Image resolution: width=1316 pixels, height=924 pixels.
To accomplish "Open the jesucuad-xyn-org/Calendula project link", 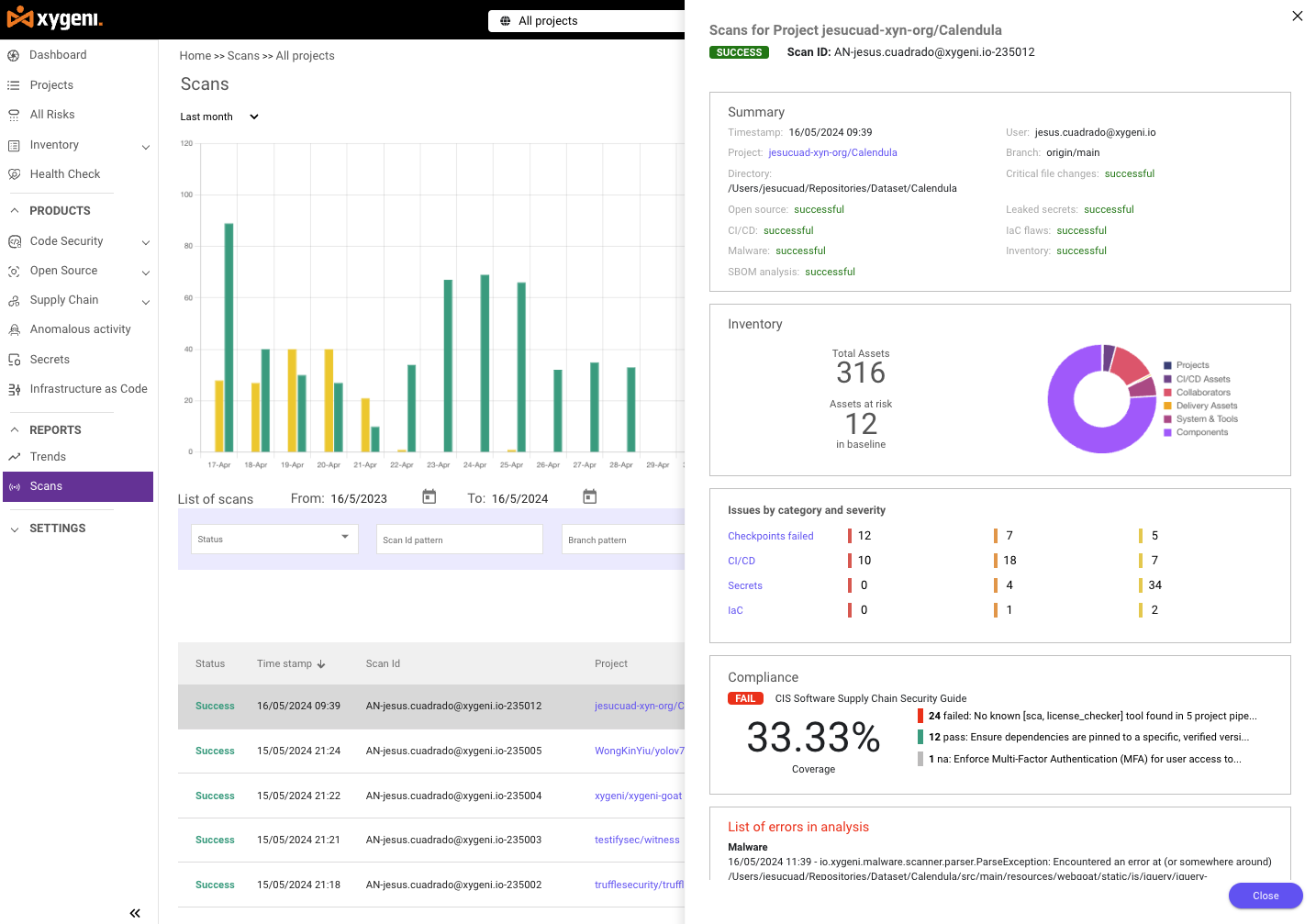I will [x=832, y=152].
